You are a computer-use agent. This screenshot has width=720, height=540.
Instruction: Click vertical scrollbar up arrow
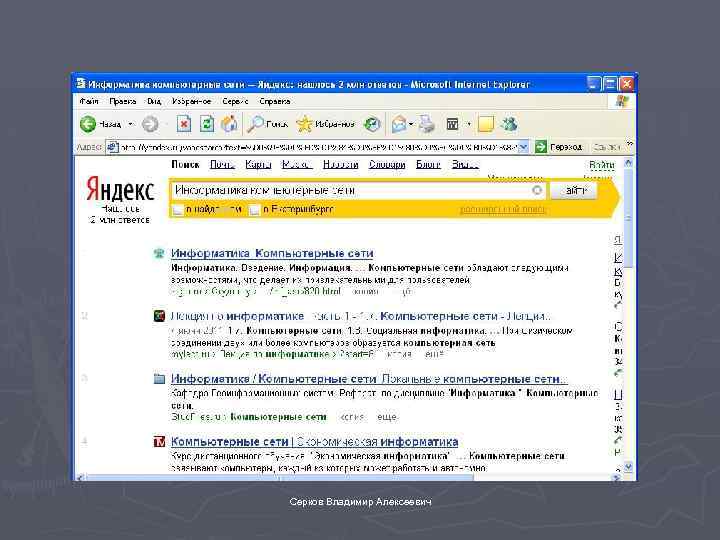pos(628,163)
